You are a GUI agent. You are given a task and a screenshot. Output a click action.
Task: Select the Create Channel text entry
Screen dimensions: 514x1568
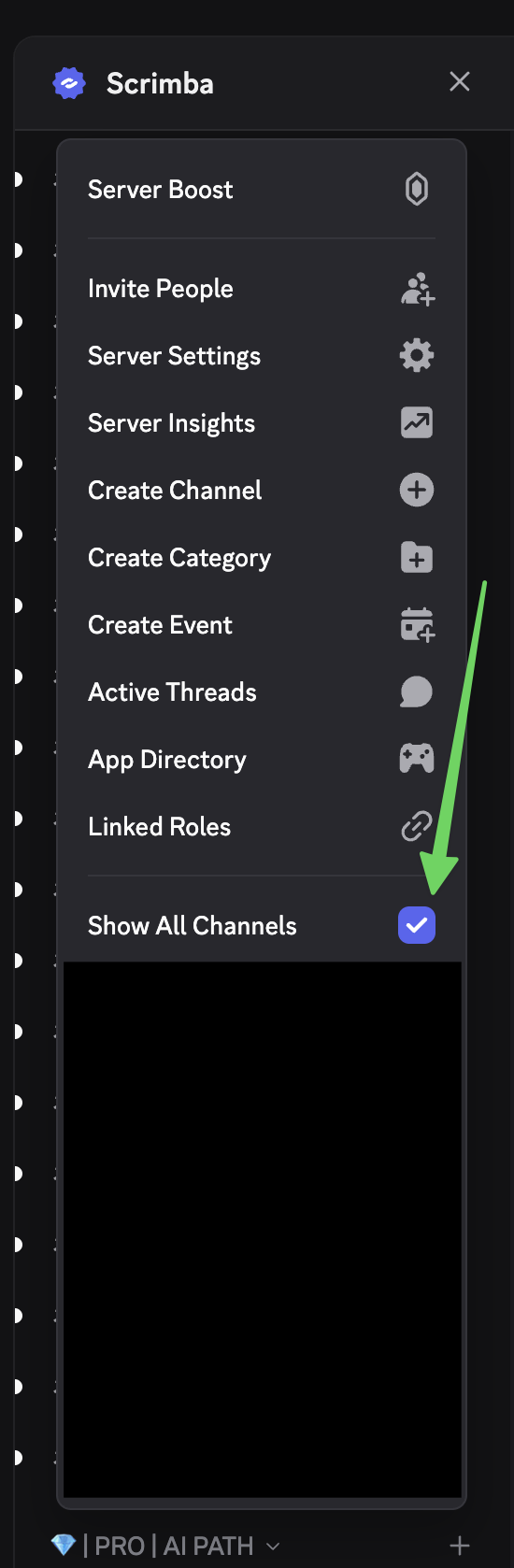[x=175, y=491]
